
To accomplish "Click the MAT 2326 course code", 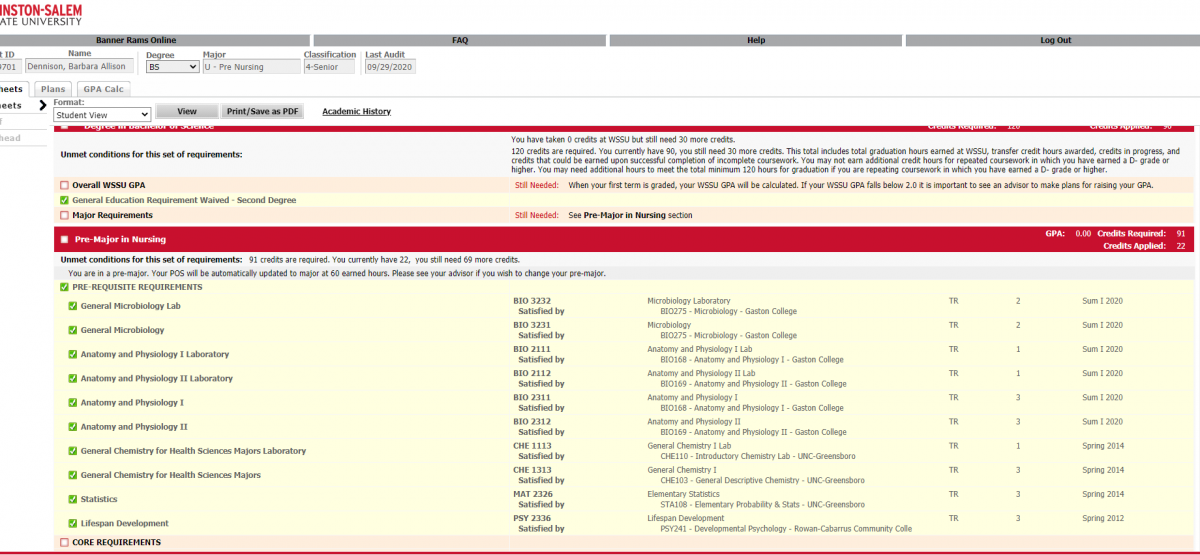I will (x=532, y=494).
